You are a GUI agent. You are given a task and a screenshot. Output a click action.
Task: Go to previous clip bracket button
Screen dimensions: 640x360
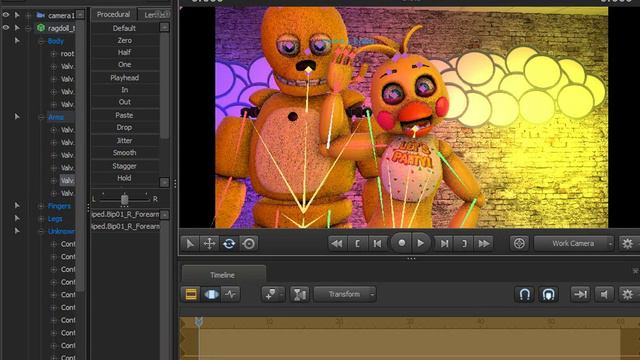[358, 244]
